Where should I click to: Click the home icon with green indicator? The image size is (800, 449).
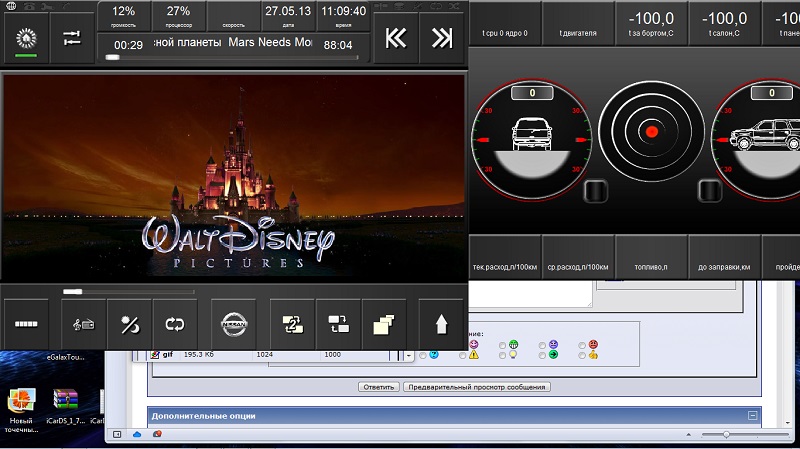[25, 38]
